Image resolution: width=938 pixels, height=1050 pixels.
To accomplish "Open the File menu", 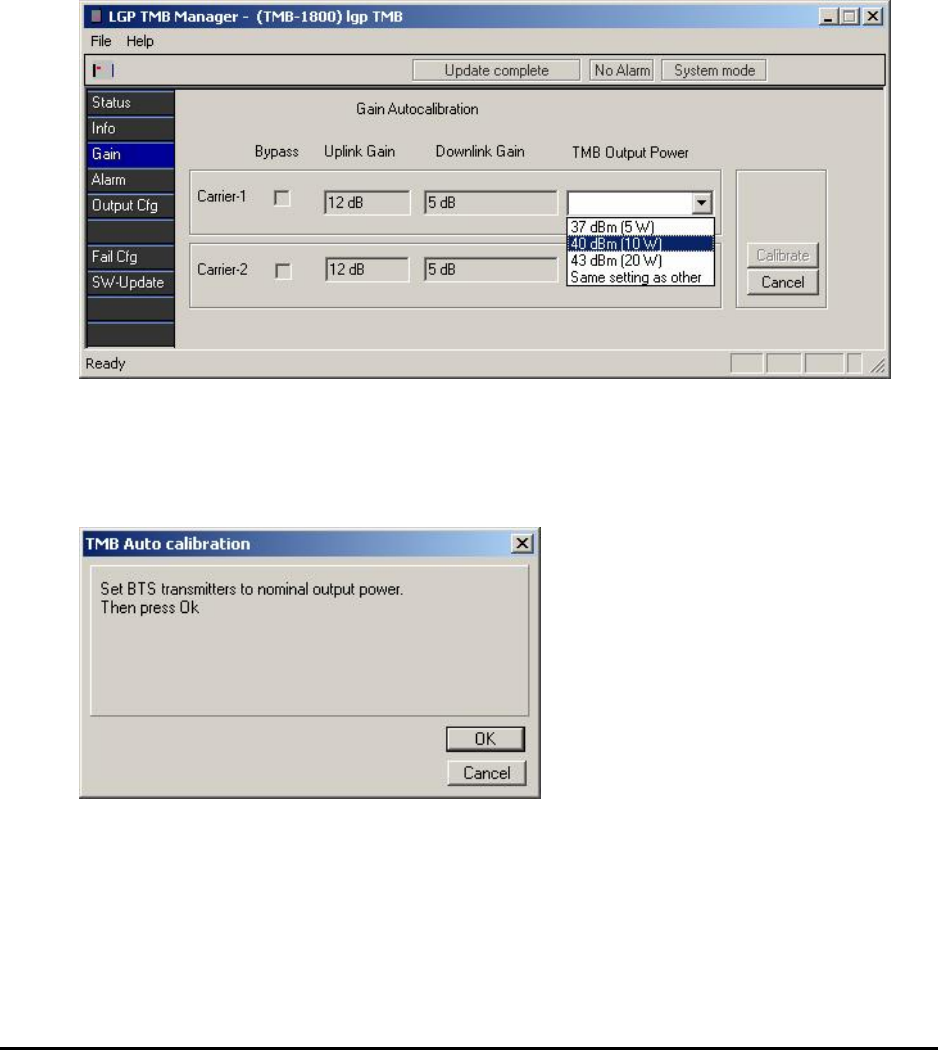I will coord(101,41).
